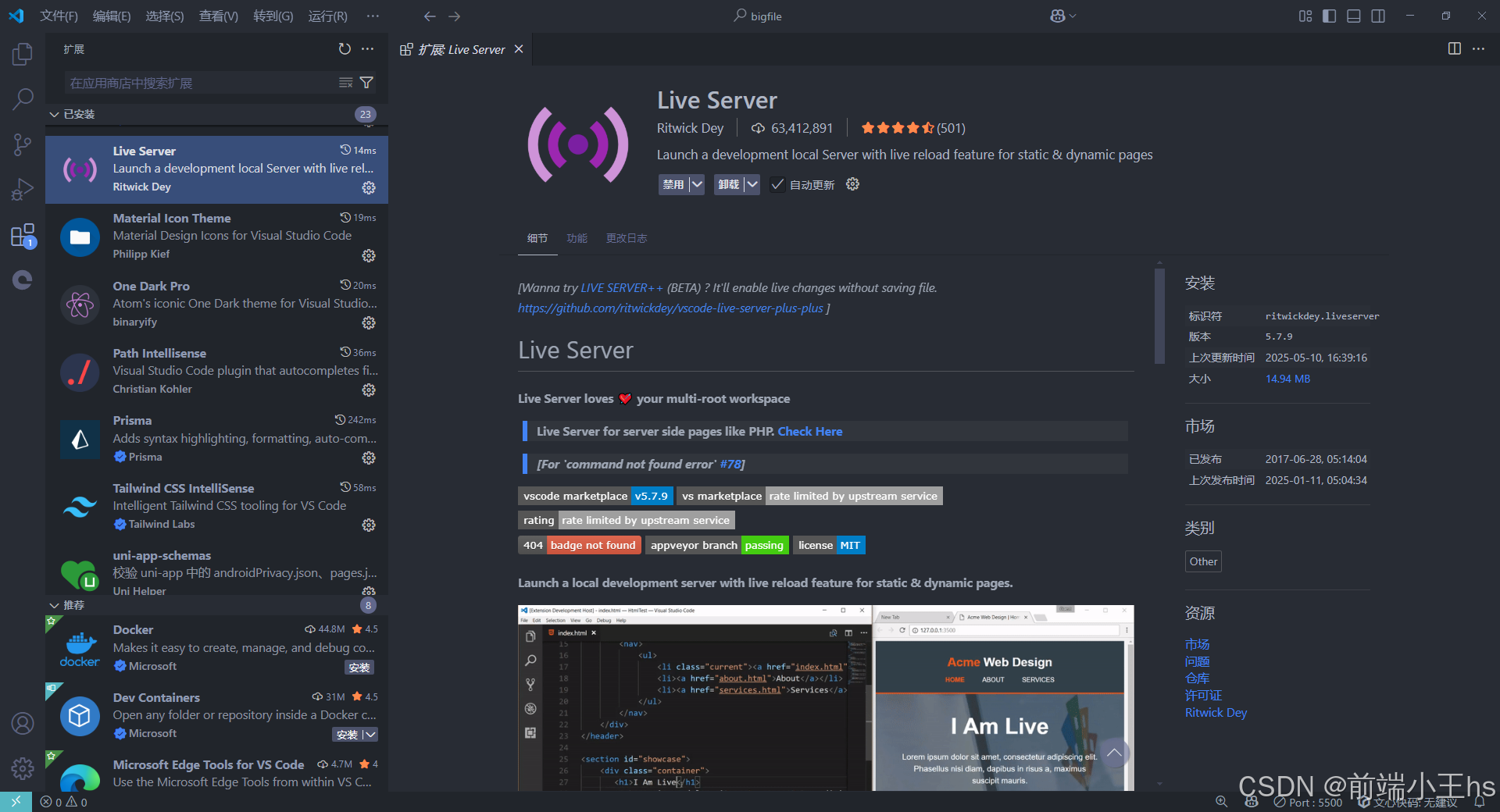Click the bigfile command center search box
This screenshot has width=1500, height=812.
point(757,16)
